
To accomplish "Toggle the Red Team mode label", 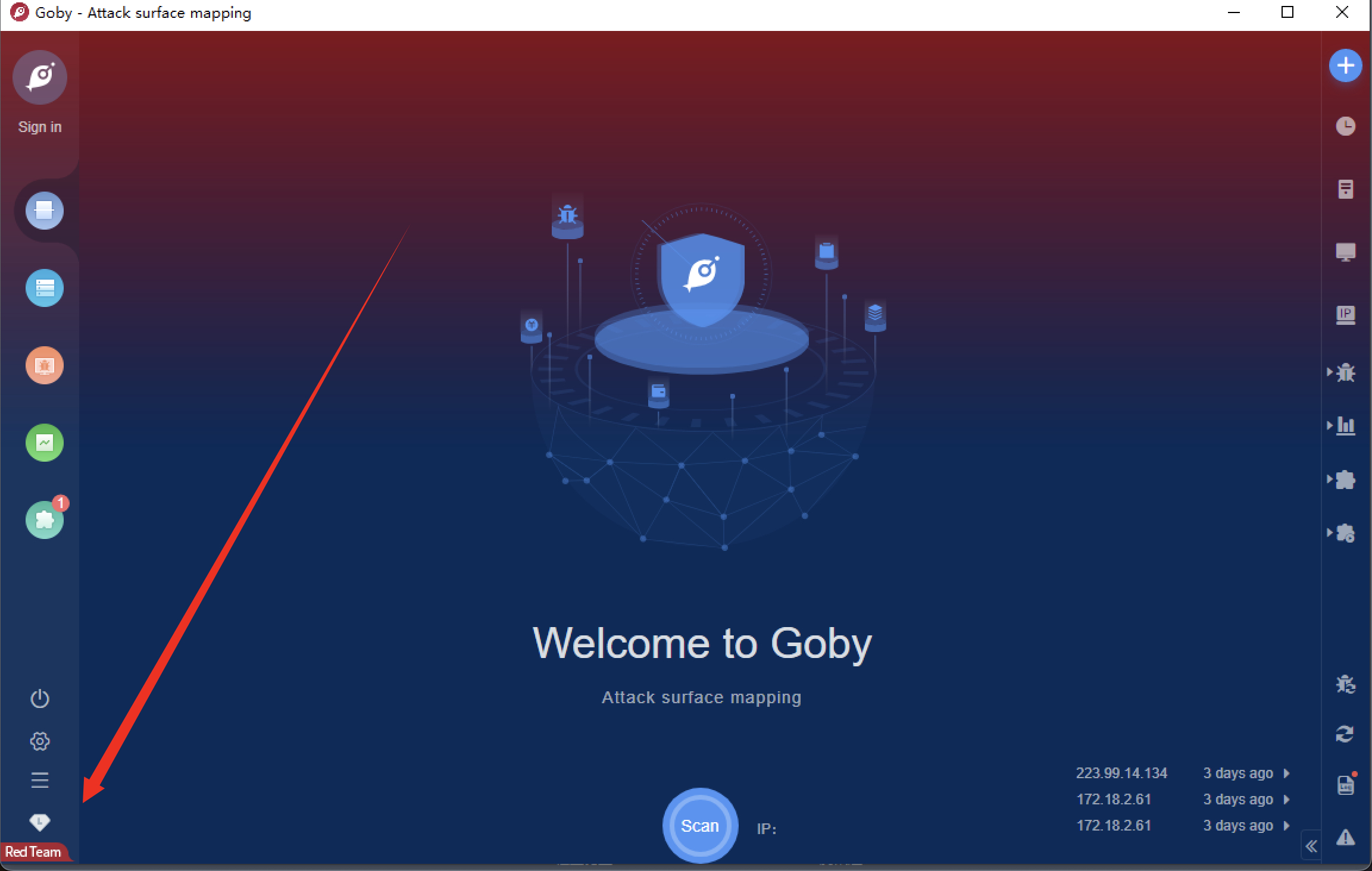I will click(33, 852).
